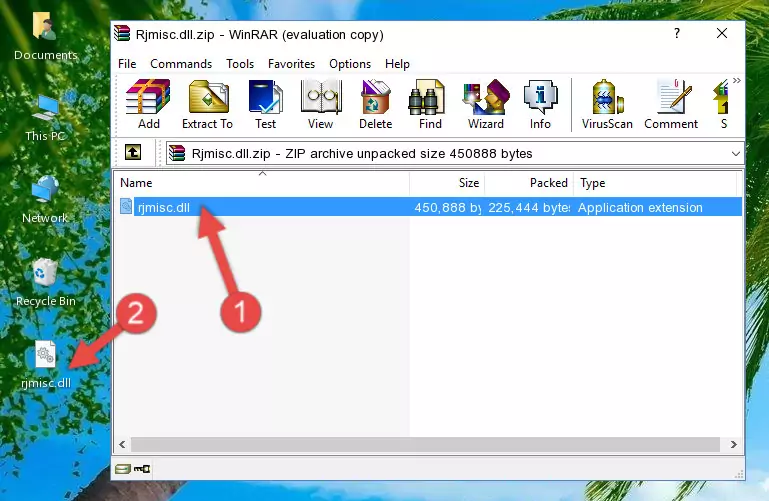
Task: Run the VirusScan tool
Action: [x=607, y=104]
